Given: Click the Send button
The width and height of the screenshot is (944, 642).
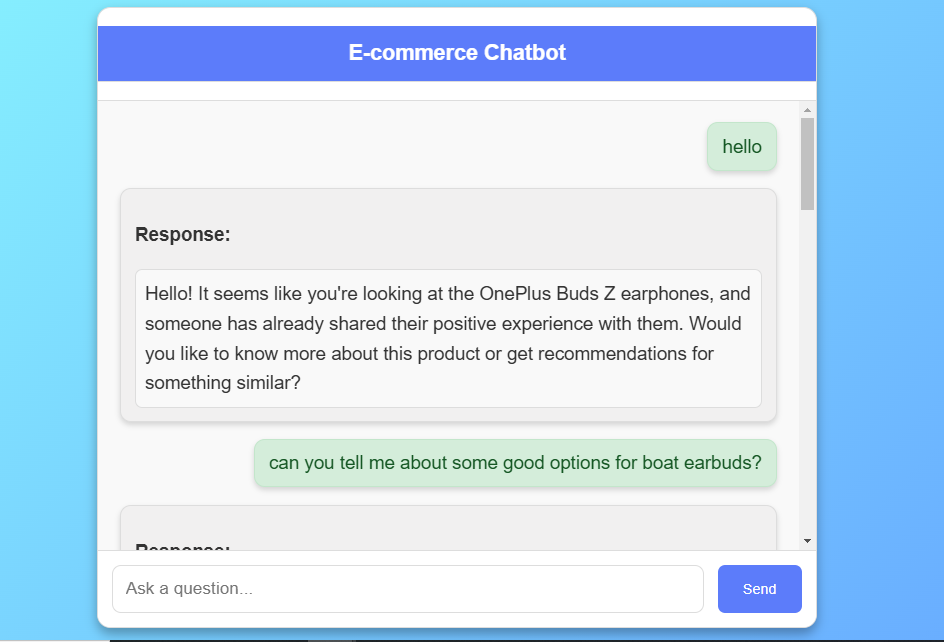Looking at the screenshot, I should click(759, 589).
